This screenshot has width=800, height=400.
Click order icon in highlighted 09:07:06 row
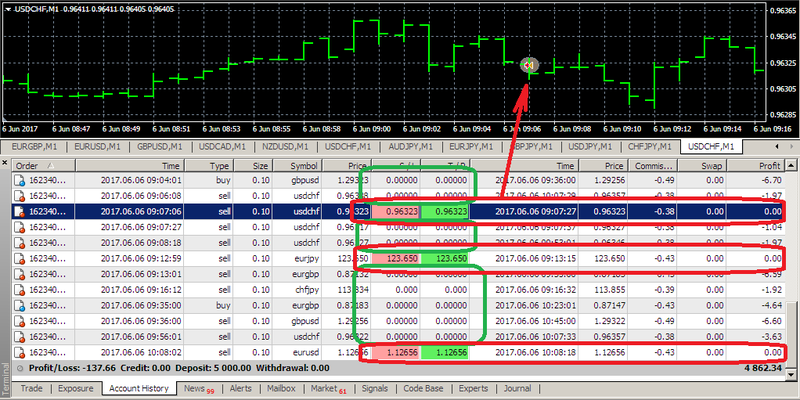pyautogui.click(x=20, y=212)
